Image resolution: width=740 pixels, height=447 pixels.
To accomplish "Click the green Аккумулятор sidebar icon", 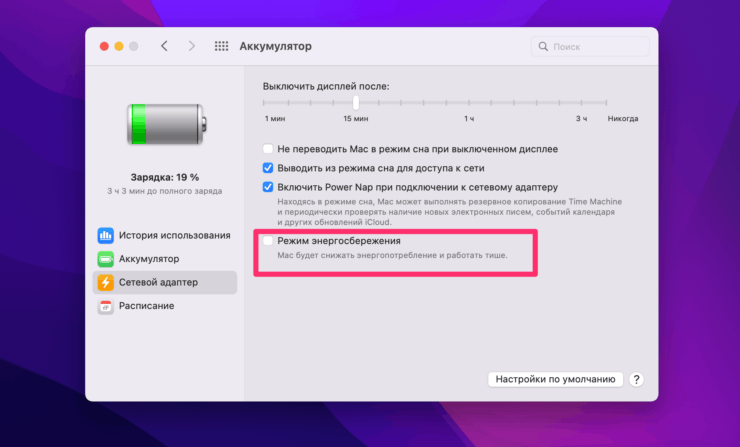I will point(105,259).
